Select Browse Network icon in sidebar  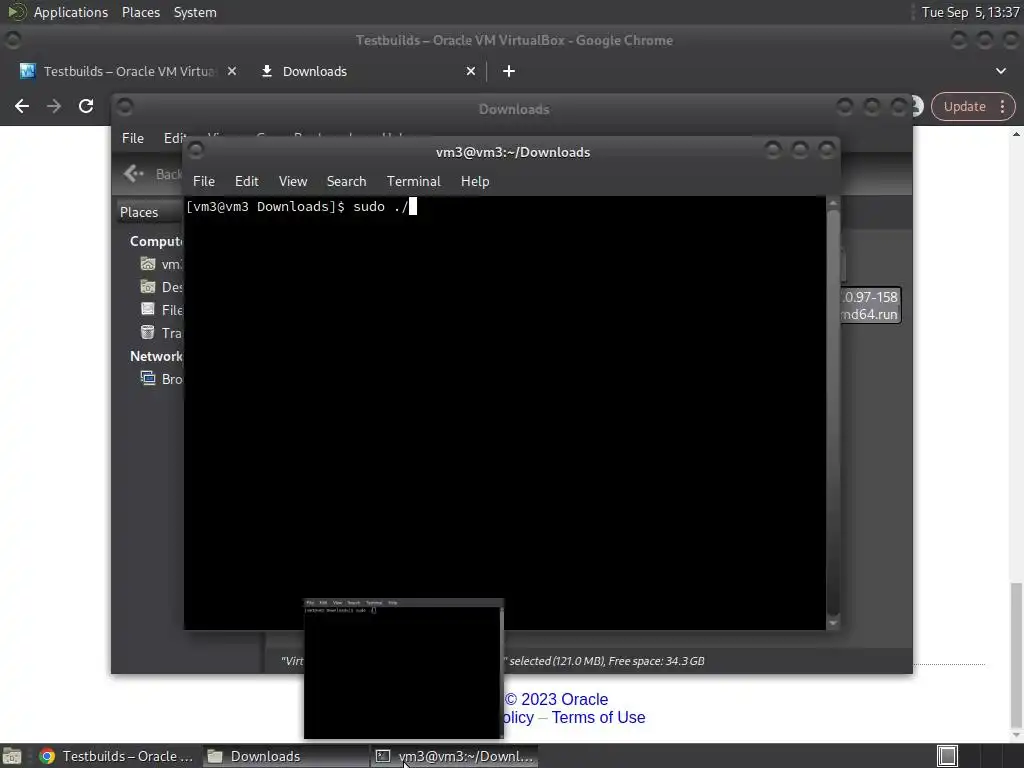click(148, 378)
